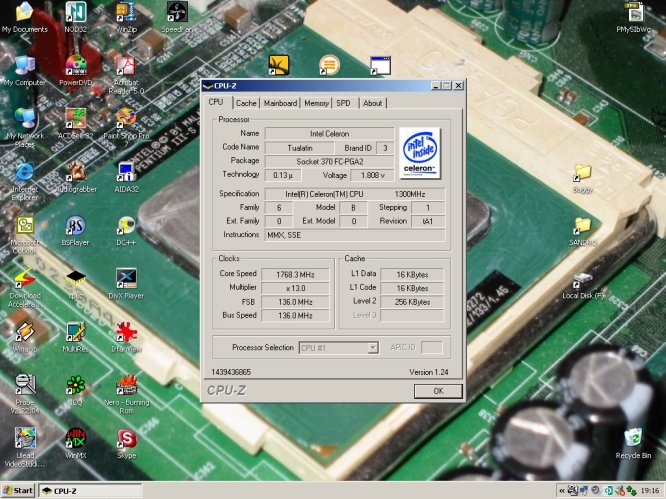Launch AIDA32 shortcut
The height and width of the screenshot is (499, 666).
point(126,177)
